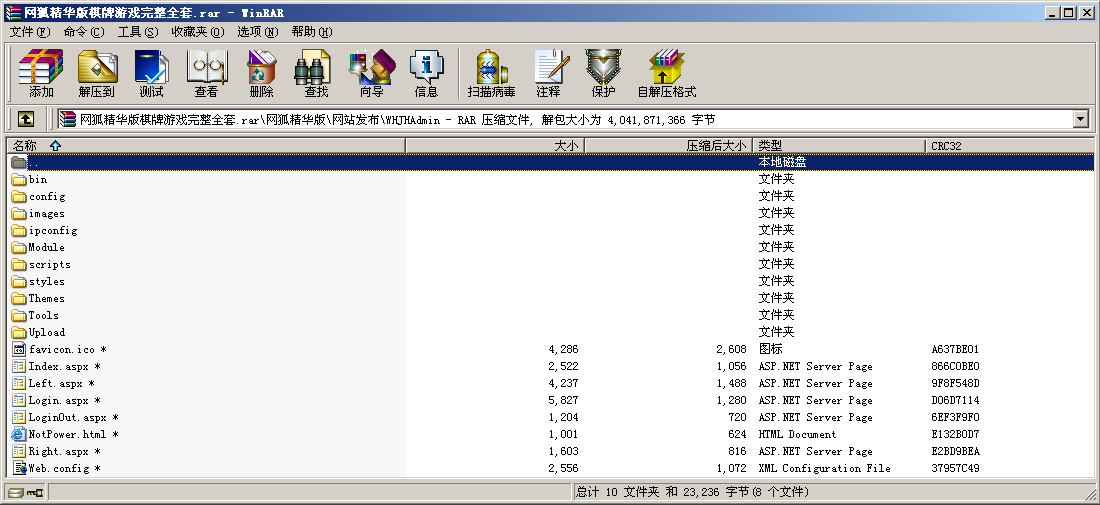Start Virus Scan (扫描病毒) tool
Screen dimensions: 1100x505
(491, 73)
